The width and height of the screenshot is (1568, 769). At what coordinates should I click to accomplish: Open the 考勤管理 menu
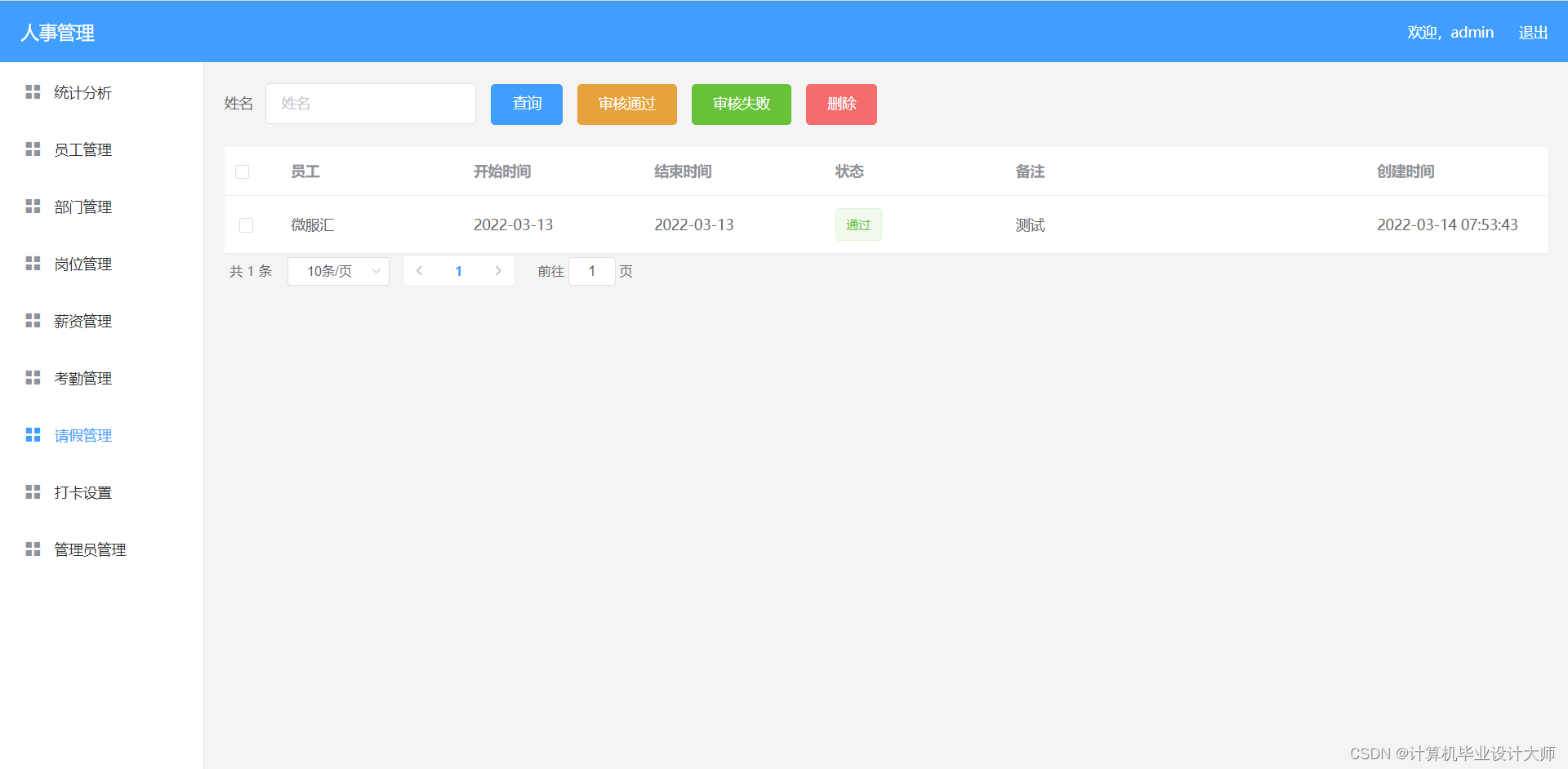(x=101, y=378)
